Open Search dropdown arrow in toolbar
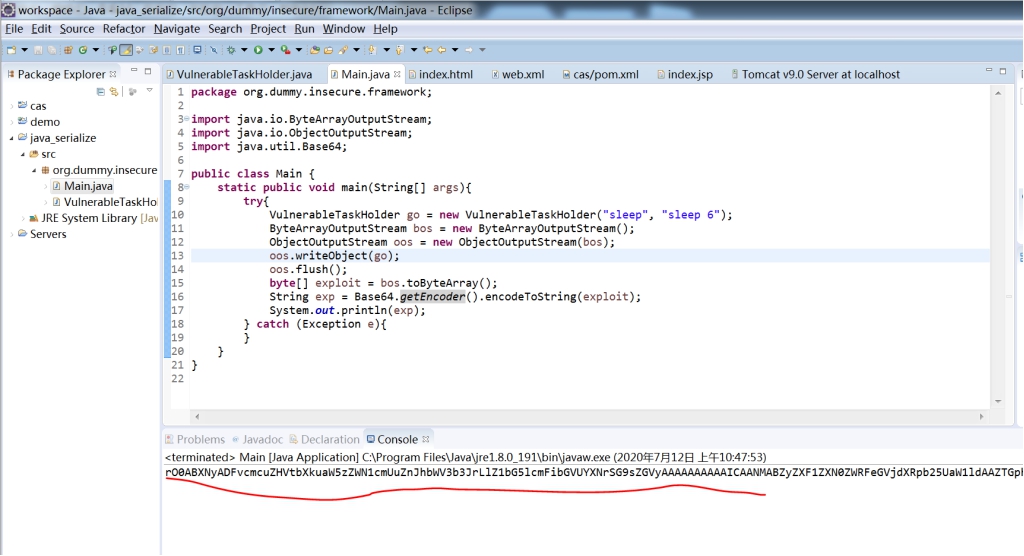Screen dimensions: 1024x556 (x=357, y=50)
